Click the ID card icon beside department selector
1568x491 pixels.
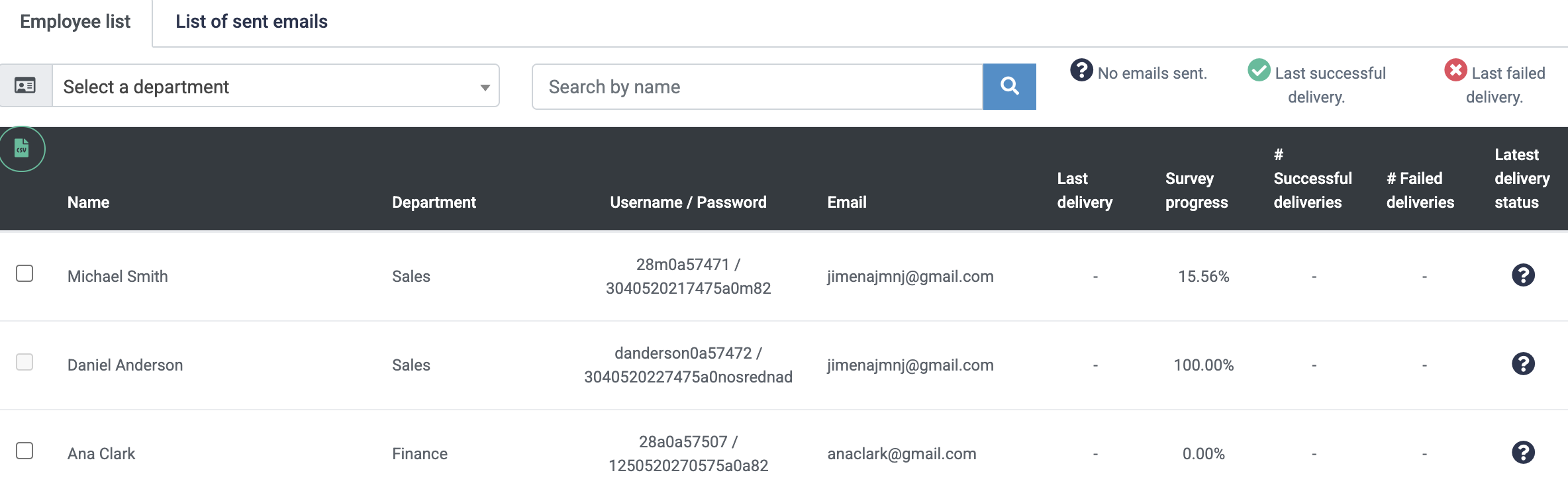click(x=25, y=85)
